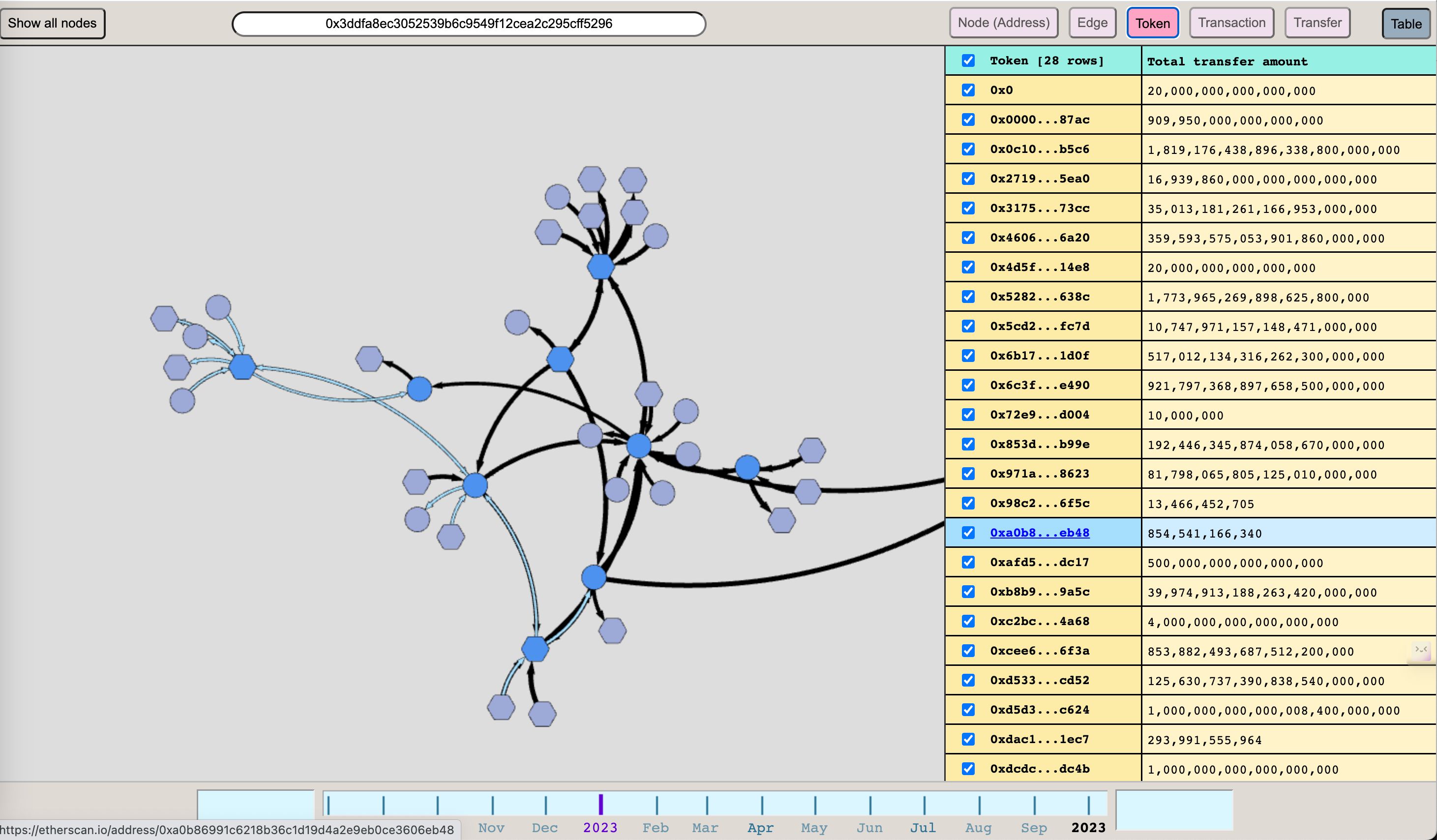The image size is (1437, 840).
Task: Select the rightmost blue circle node
Action: tap(747, 467)
